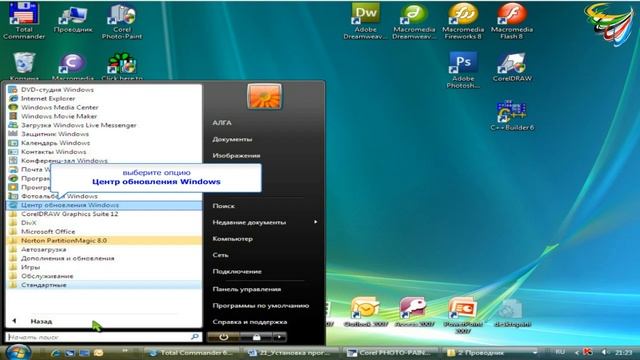This screenshot has height=360, width=640.
Task: Open shutdown options arrow menu
Action: (x=280, y=337)
